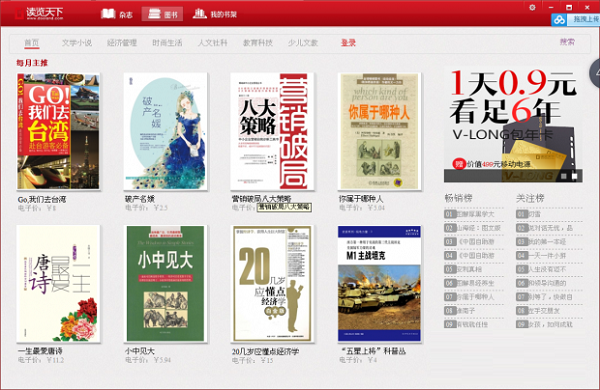Click the title 一生最爱唐诗
600x390 pixels.
40,351
